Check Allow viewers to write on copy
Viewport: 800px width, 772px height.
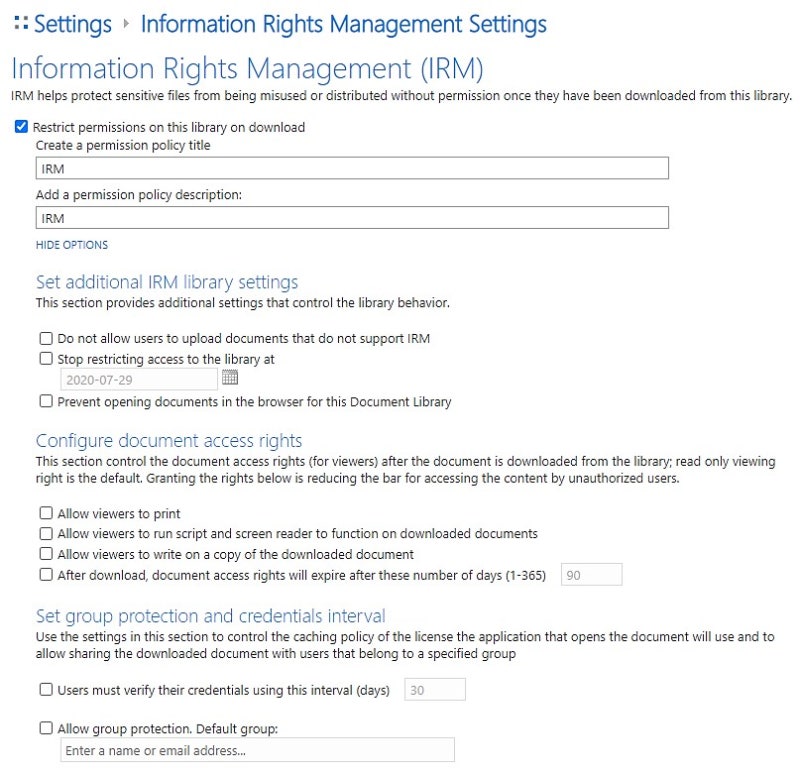(46, 554)
